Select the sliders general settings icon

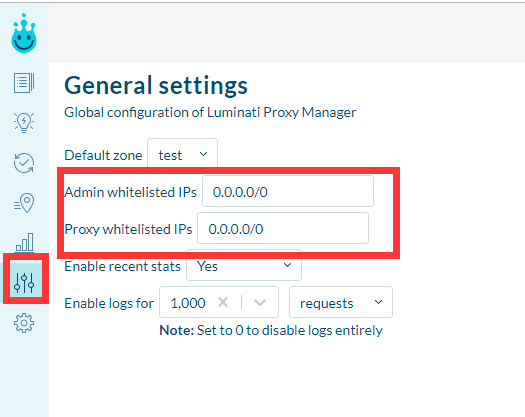coord(24,282)
